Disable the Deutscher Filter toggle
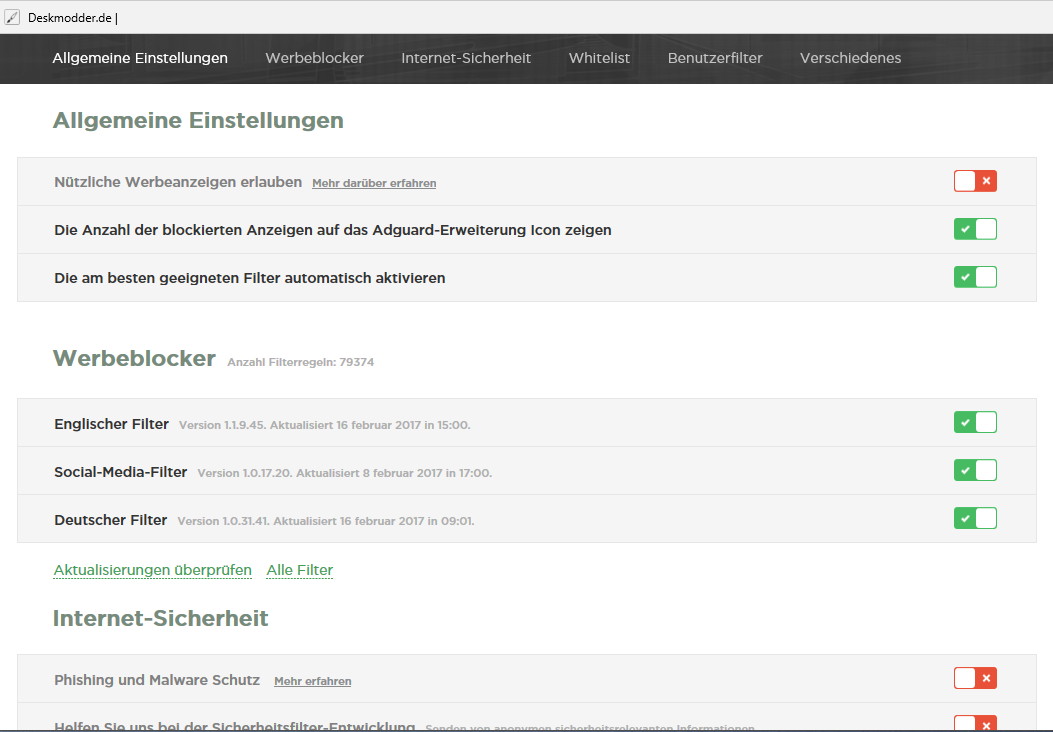Screen dimensions: 1053x732 (975, 518)
